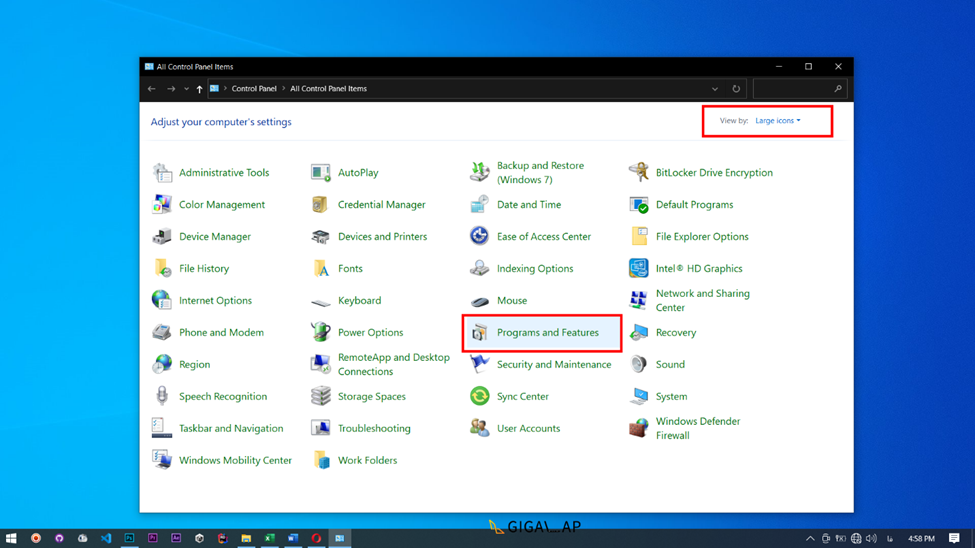Open the notification Action Center
This screenshot has width=975, height=548.
coord(954,539)
